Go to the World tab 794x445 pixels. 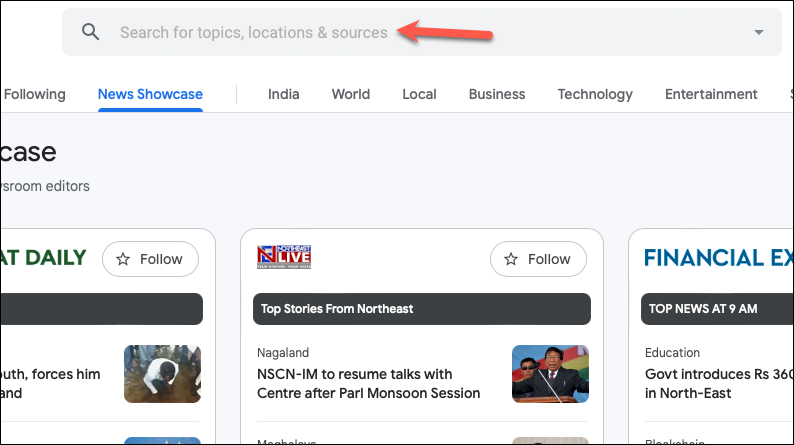point(351,94)
